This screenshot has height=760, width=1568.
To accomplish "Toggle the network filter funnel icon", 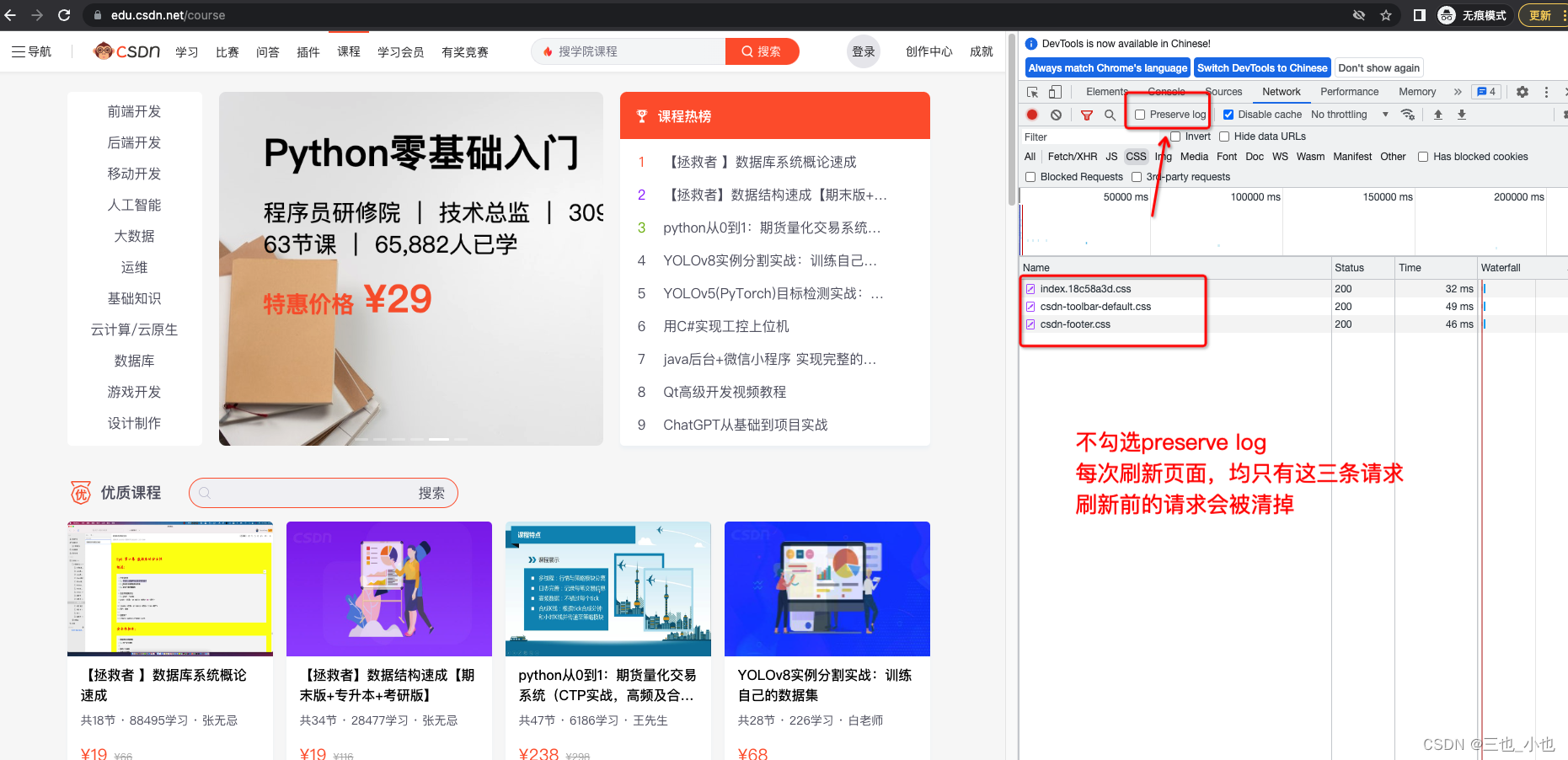I will pyautogui.click(x=1087, y=115).
